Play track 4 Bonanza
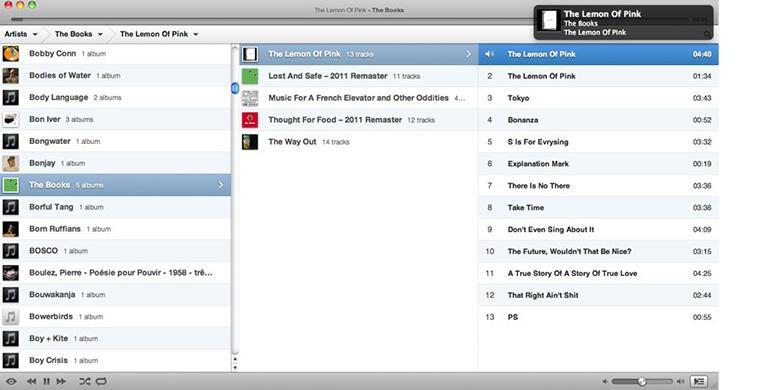Image resolution: width=780 pixels, height=390 pixels. (x=598, y=120)
